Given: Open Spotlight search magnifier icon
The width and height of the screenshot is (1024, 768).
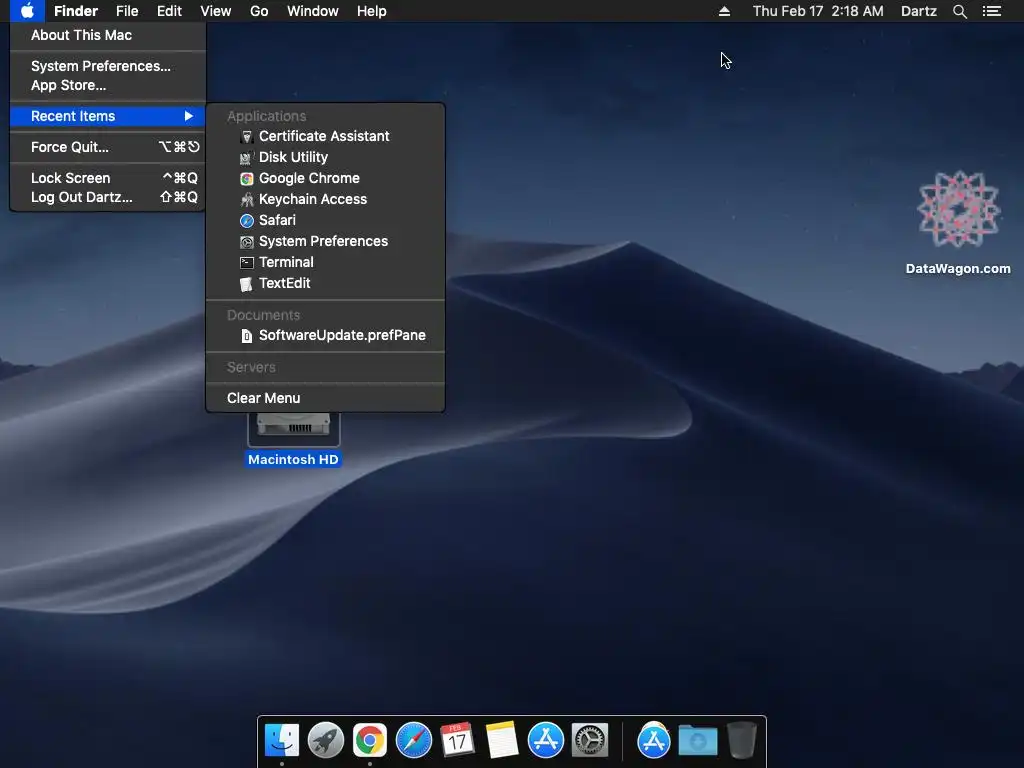Looking at the screenshot, I should (959, 11).
